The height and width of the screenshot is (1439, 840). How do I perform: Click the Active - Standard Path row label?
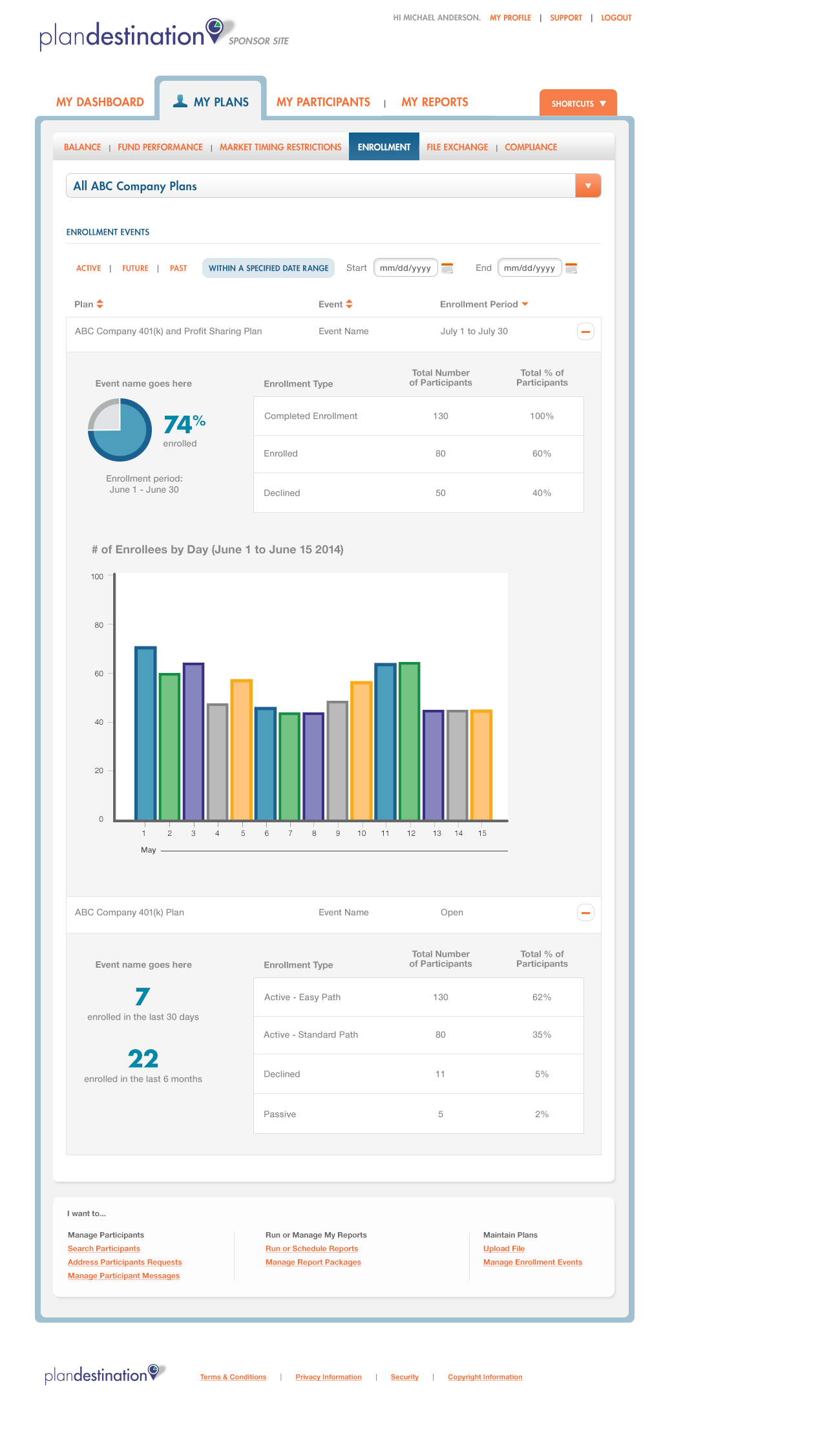[311, 1035]
